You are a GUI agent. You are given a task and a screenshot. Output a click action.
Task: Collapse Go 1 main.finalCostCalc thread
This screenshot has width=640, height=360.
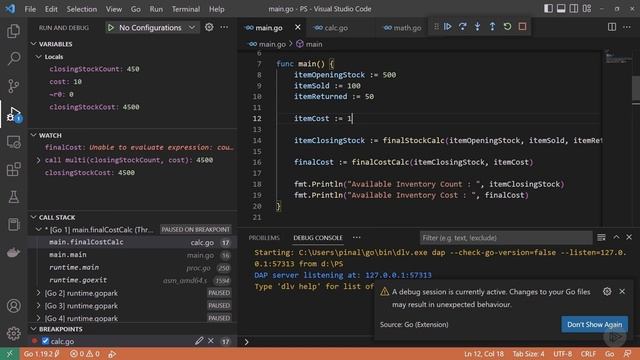tap(39, 229)
